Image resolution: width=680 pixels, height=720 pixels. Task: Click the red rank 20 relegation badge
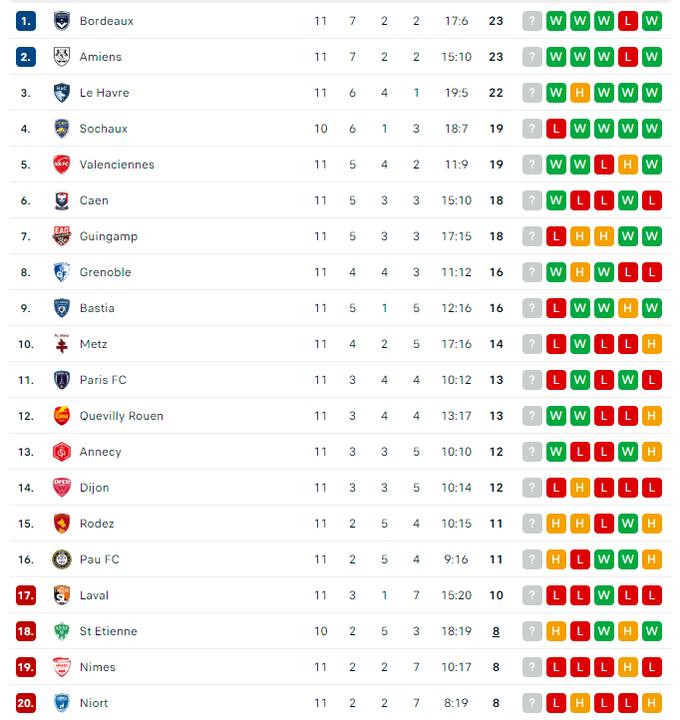(26, 704)
